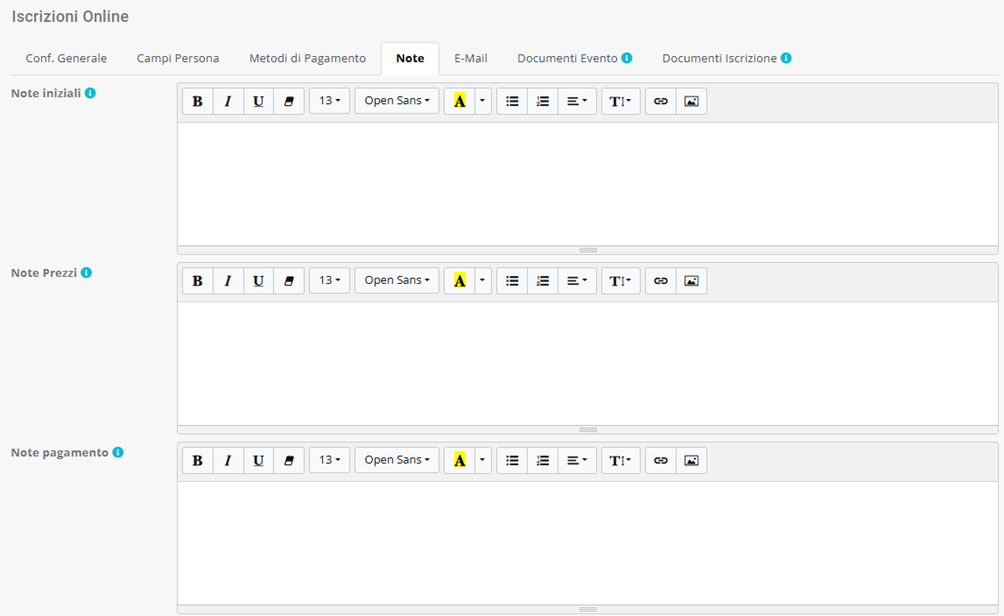Open line height dropdown in Note iniziali
1004x616 pixels.
point(620,101)
